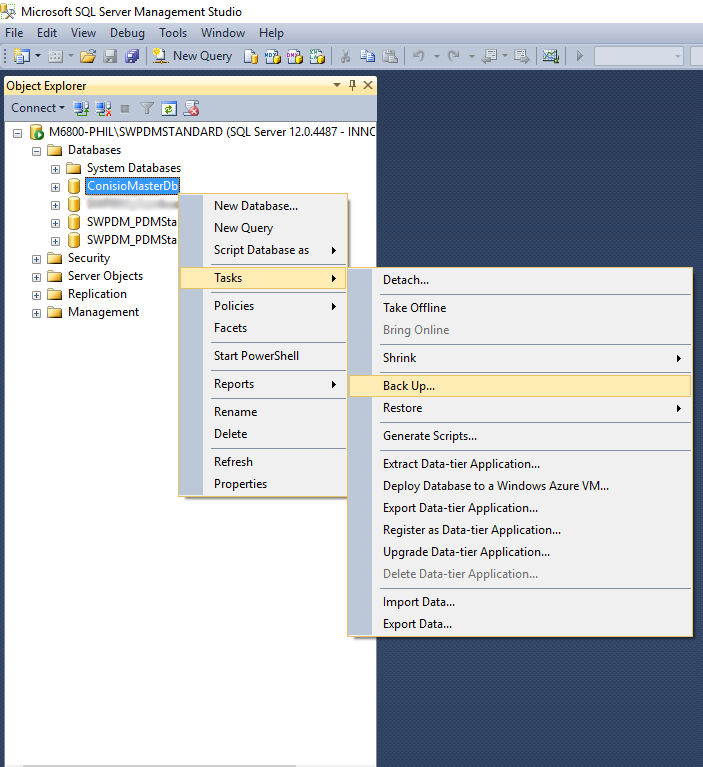Screen dimensions: 703x767
Task: Click the Database Engine Query icon
Action: 251,56
